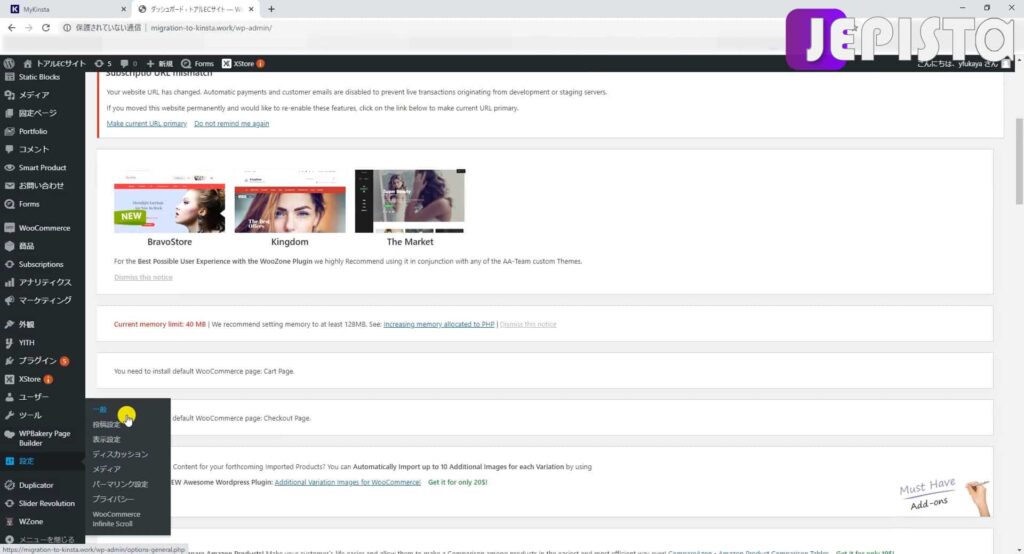Open the Subscriptions sidebar icon
Image resolution: width=1024 pixels, height=554 pixels.
click(x=9, y=265)
